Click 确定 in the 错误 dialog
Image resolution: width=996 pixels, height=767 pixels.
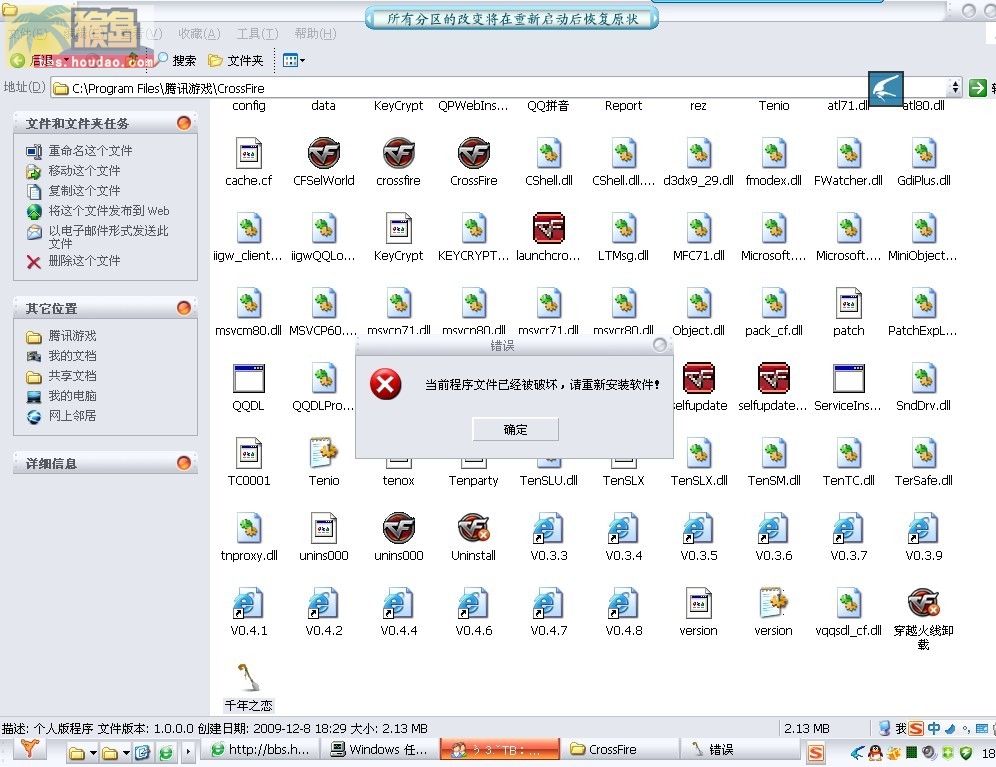click(x=515, y=430)
